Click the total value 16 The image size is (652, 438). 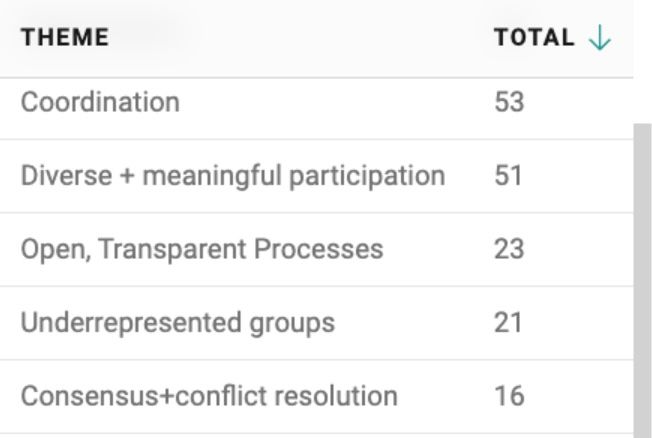(x=509, y=396)
